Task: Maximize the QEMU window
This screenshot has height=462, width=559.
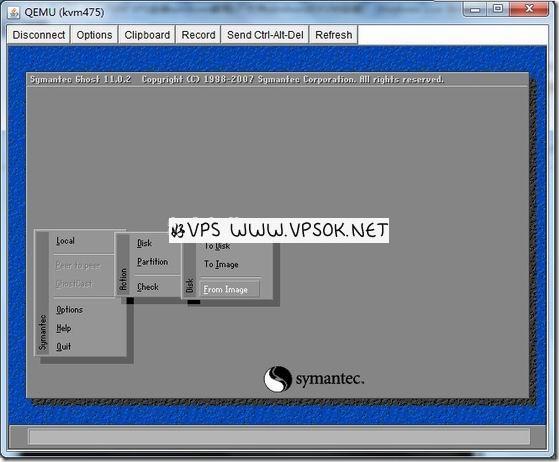Action: pos(498,9)
